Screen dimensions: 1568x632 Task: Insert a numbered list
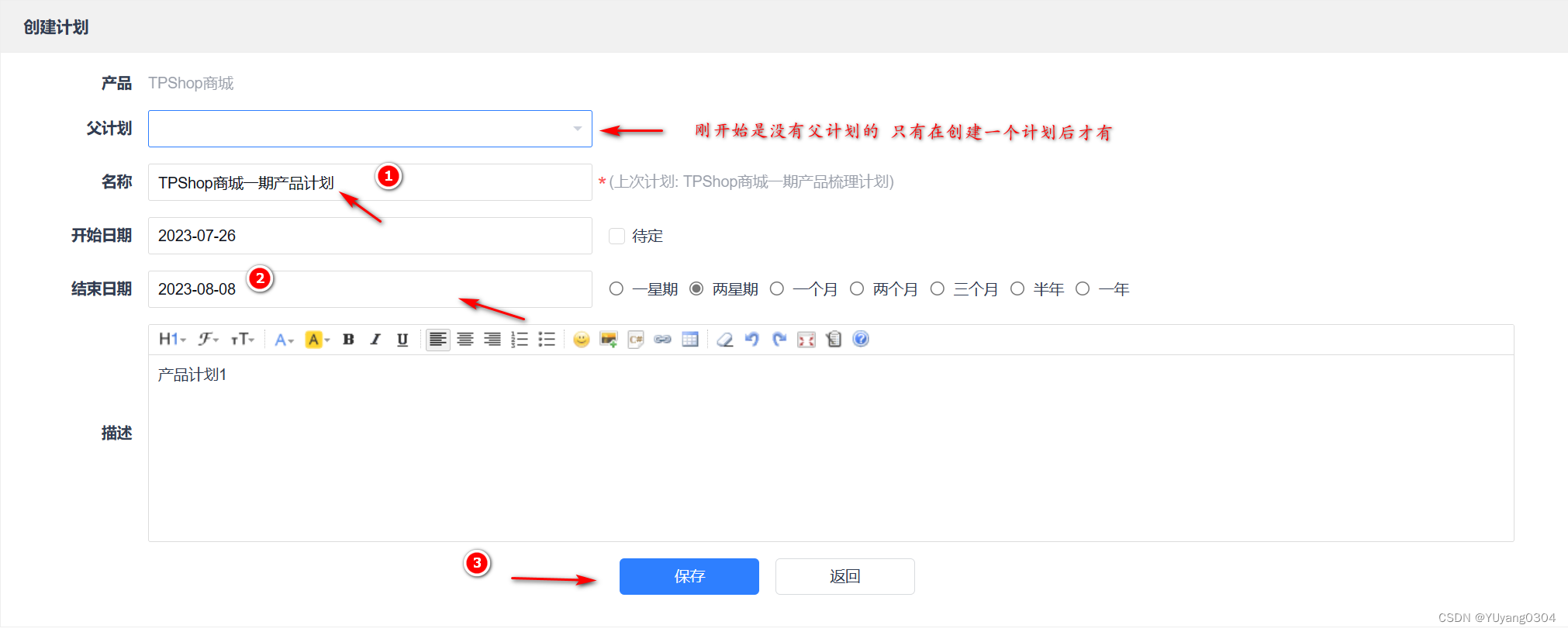520,340
